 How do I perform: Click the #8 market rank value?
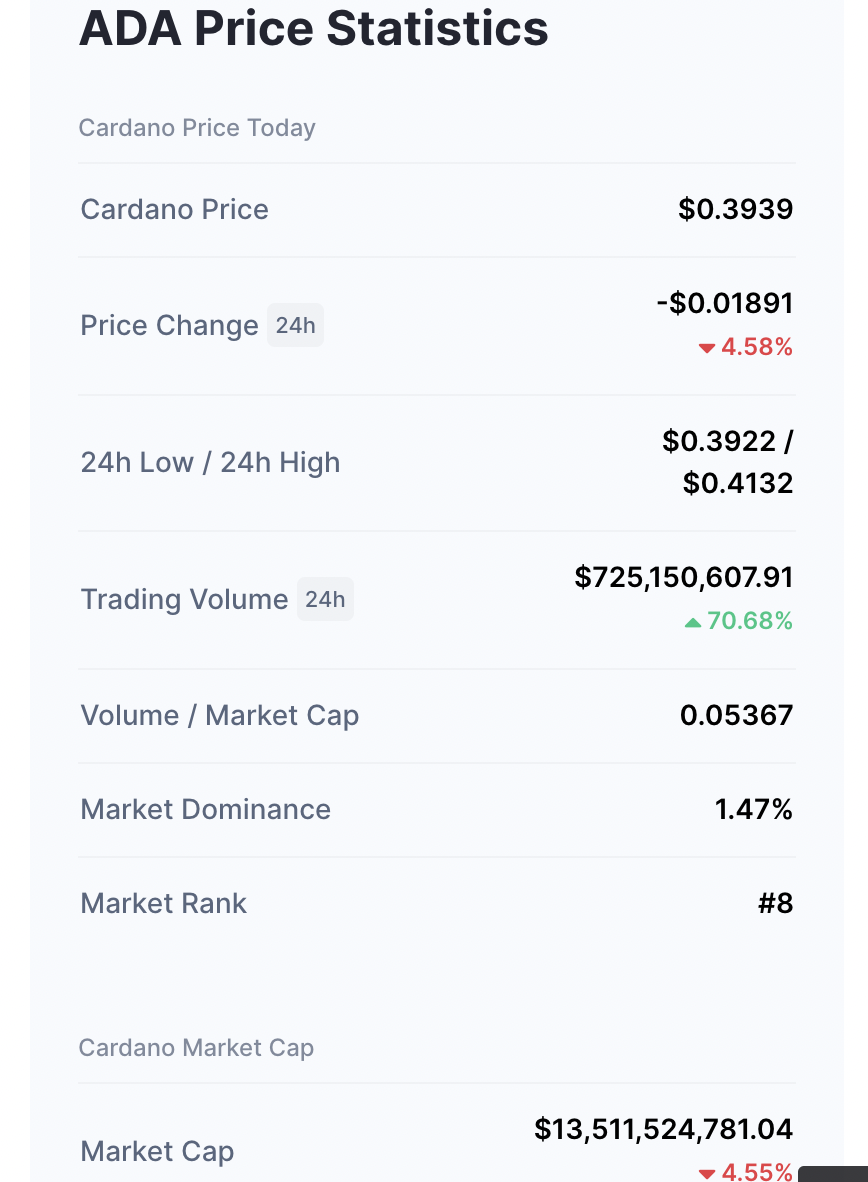[775, 903]
